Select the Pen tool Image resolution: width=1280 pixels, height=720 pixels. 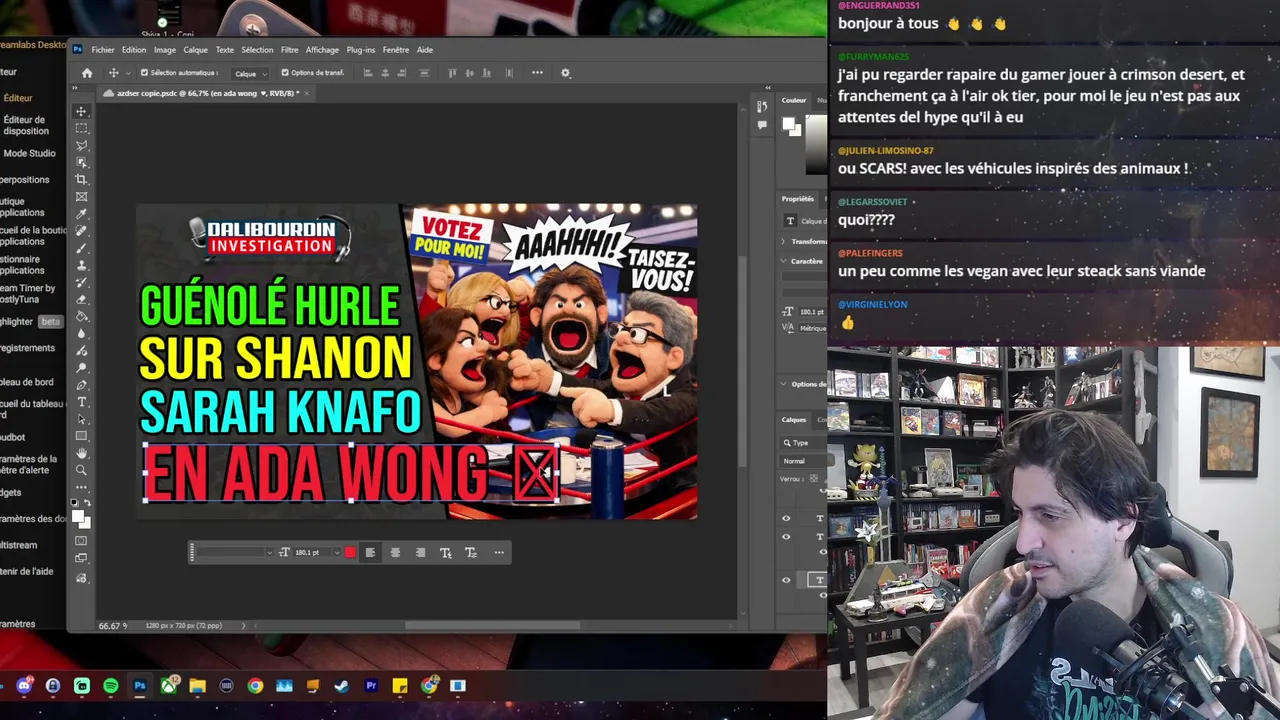(81, 385)
